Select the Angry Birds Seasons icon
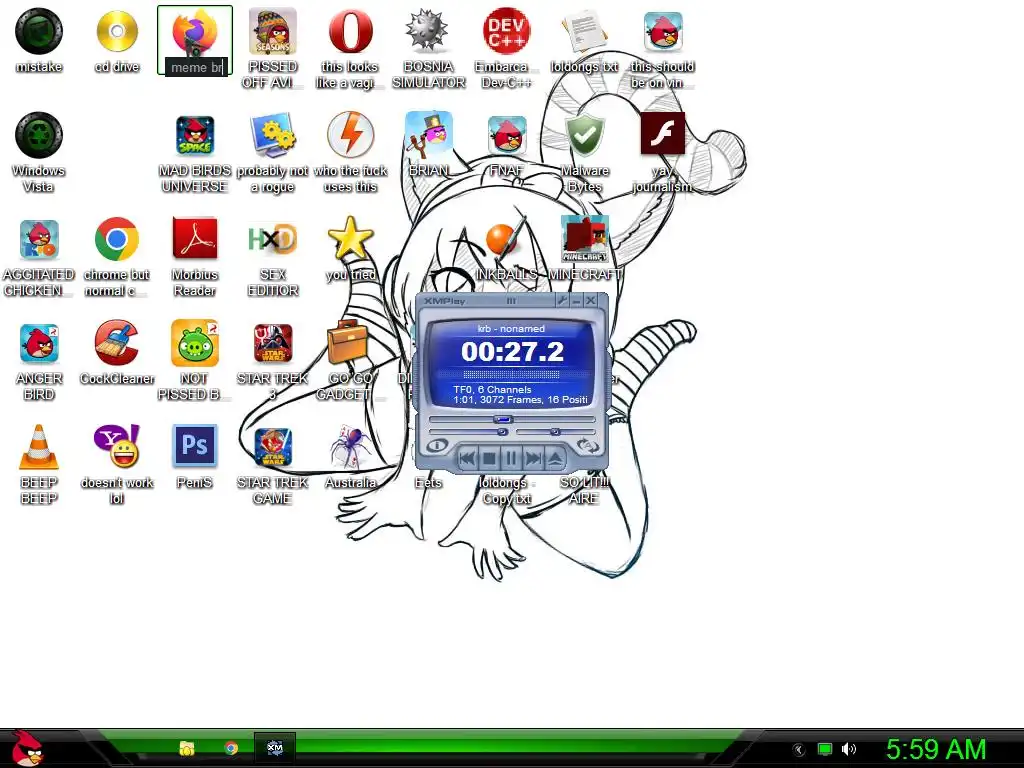Image resolution: width=1024 pixels, height=768 pixels. tap(273, 31)
